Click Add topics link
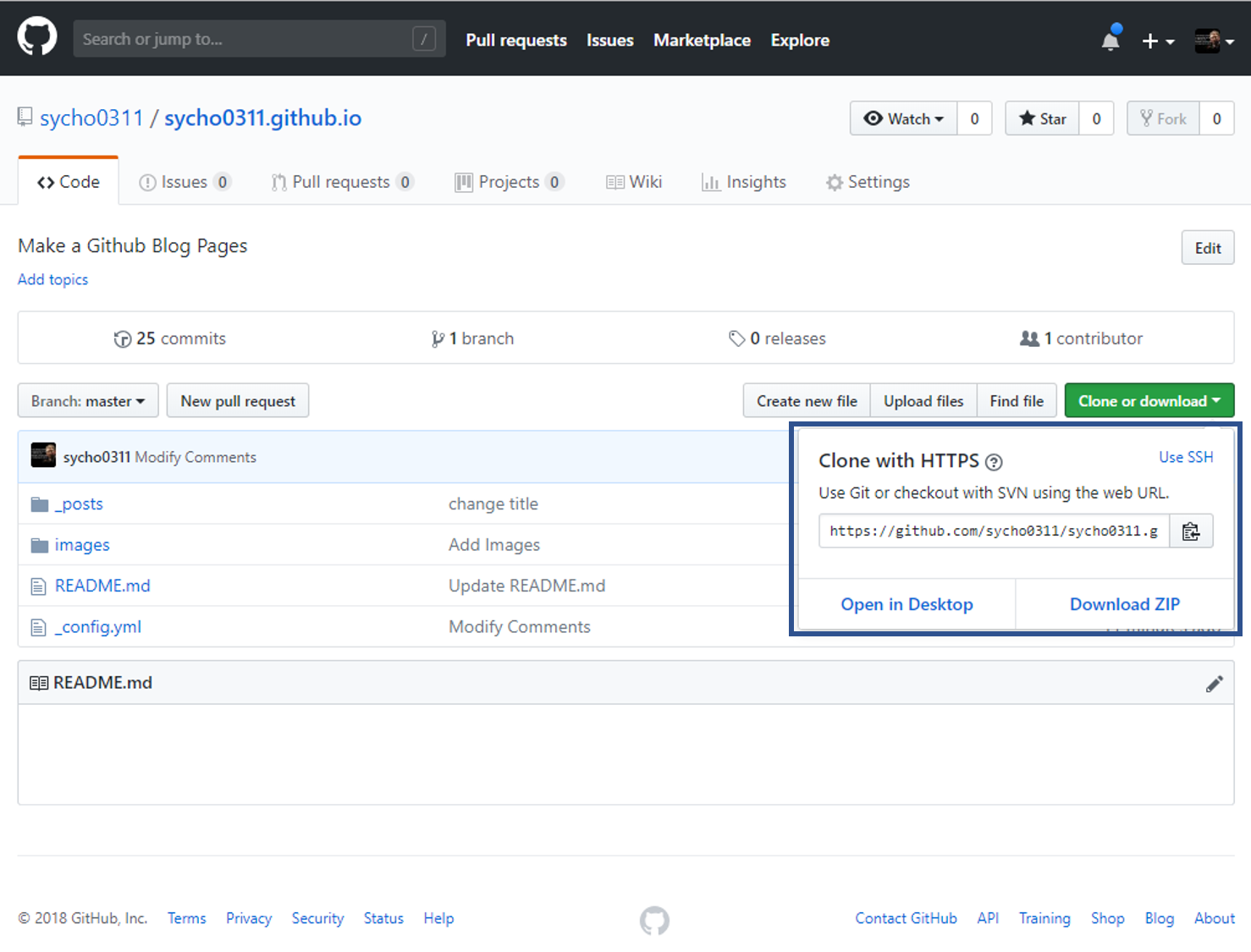 (52, 279)
